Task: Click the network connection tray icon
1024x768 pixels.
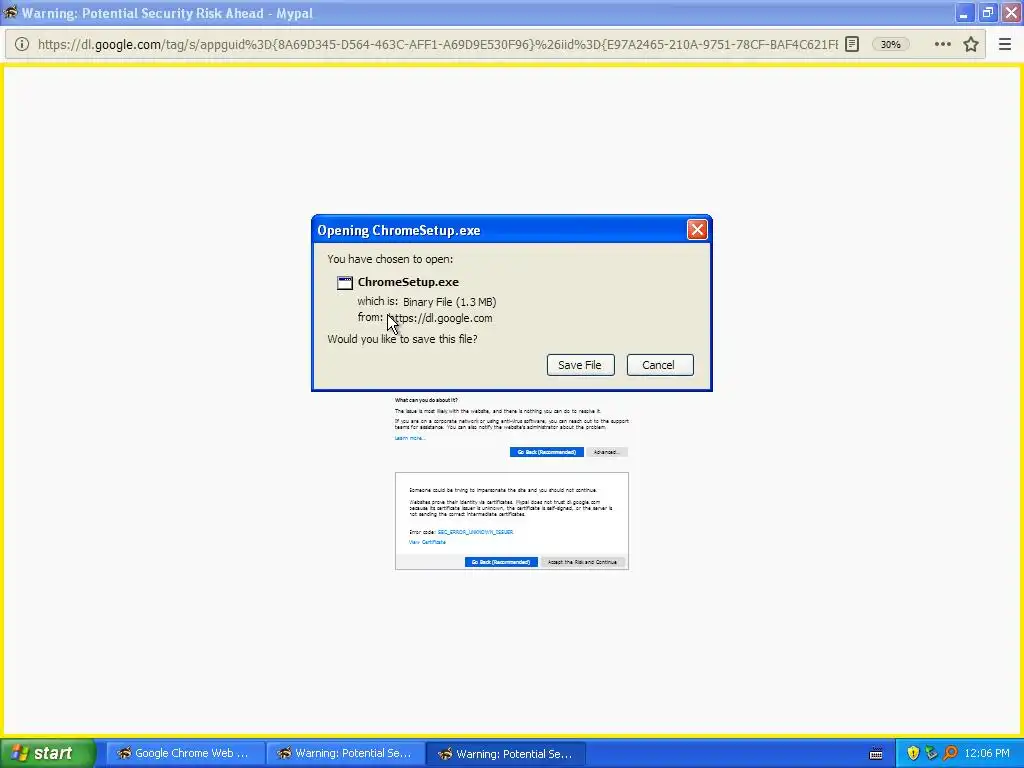Action: click(931, 753)
